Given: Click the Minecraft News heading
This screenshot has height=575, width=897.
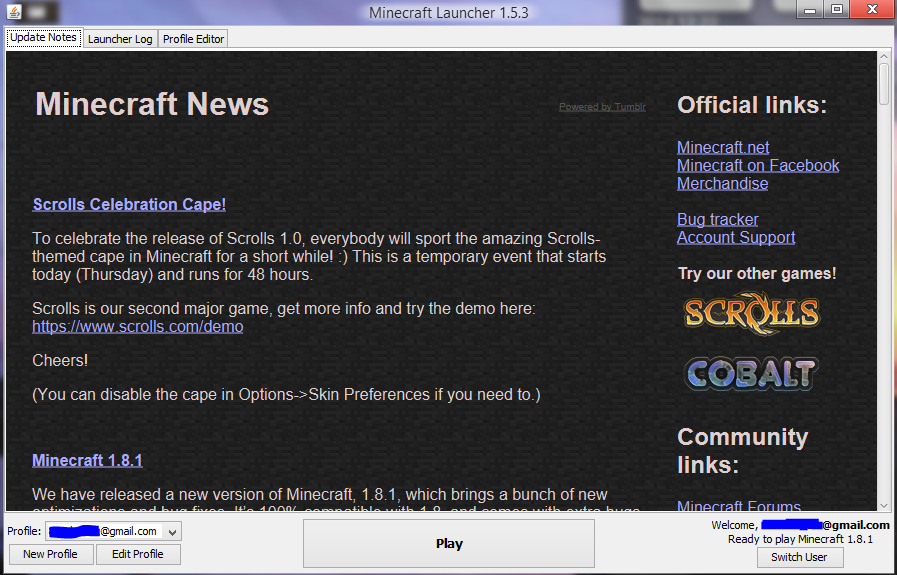Looking at the screenshot, I should pos(152,104).
